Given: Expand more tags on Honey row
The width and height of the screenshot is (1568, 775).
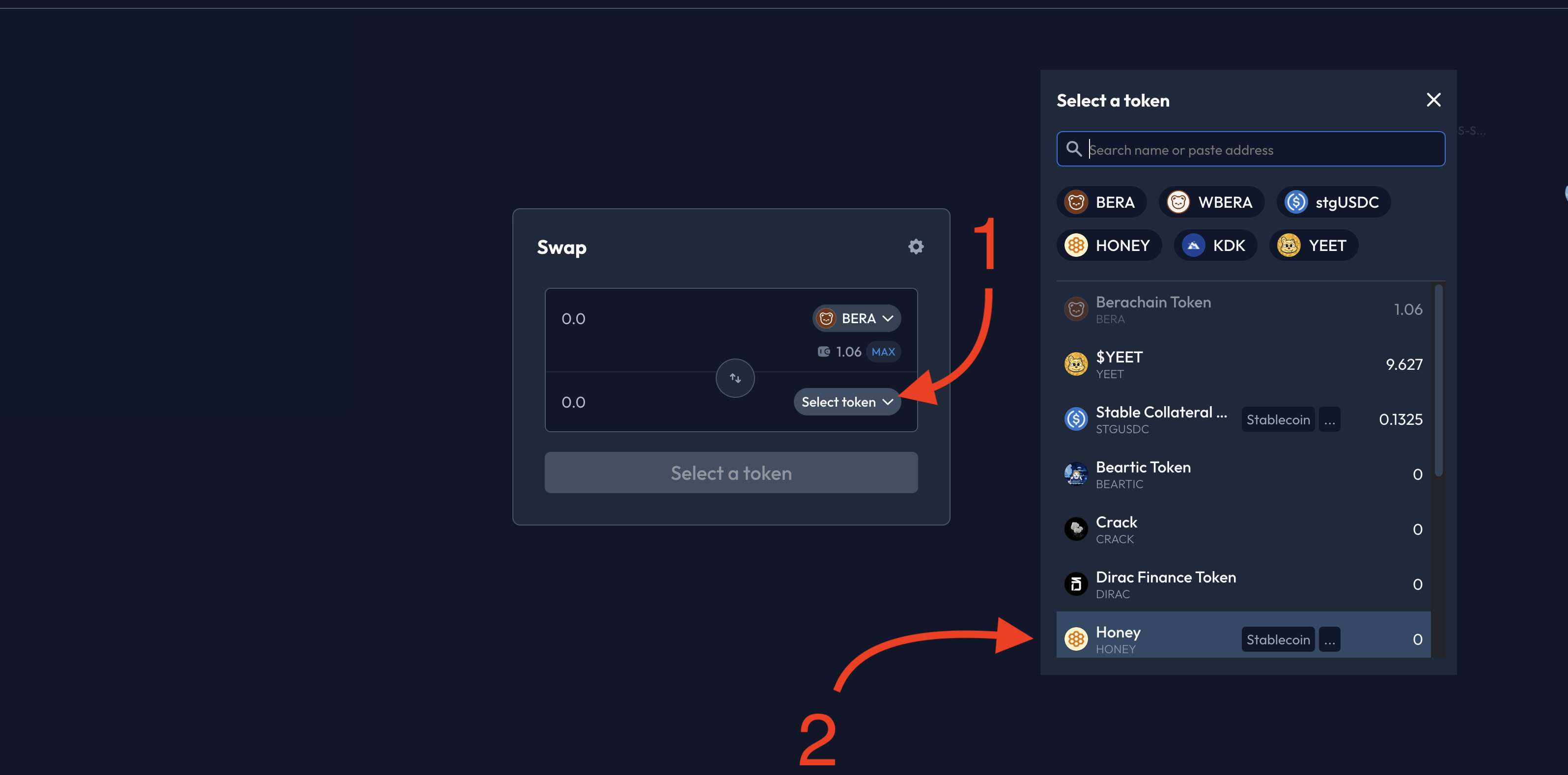Looking at the screenshot, I should coord(1329,639).
